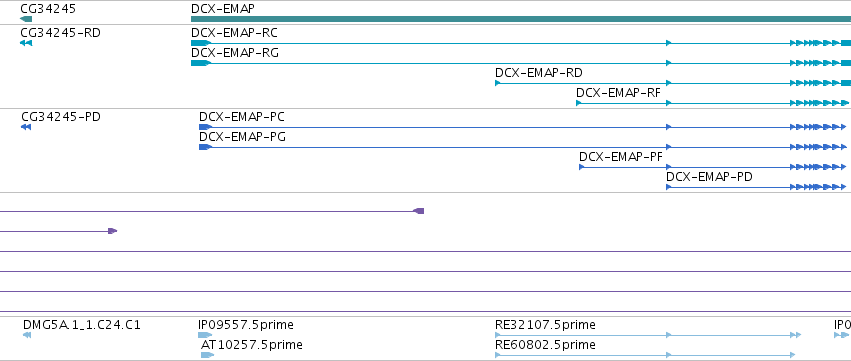Screen dimensions: 851x361
Task: Select the DCX-EMAP-RF transcript start arrow
Action: (x=579, y=103)
